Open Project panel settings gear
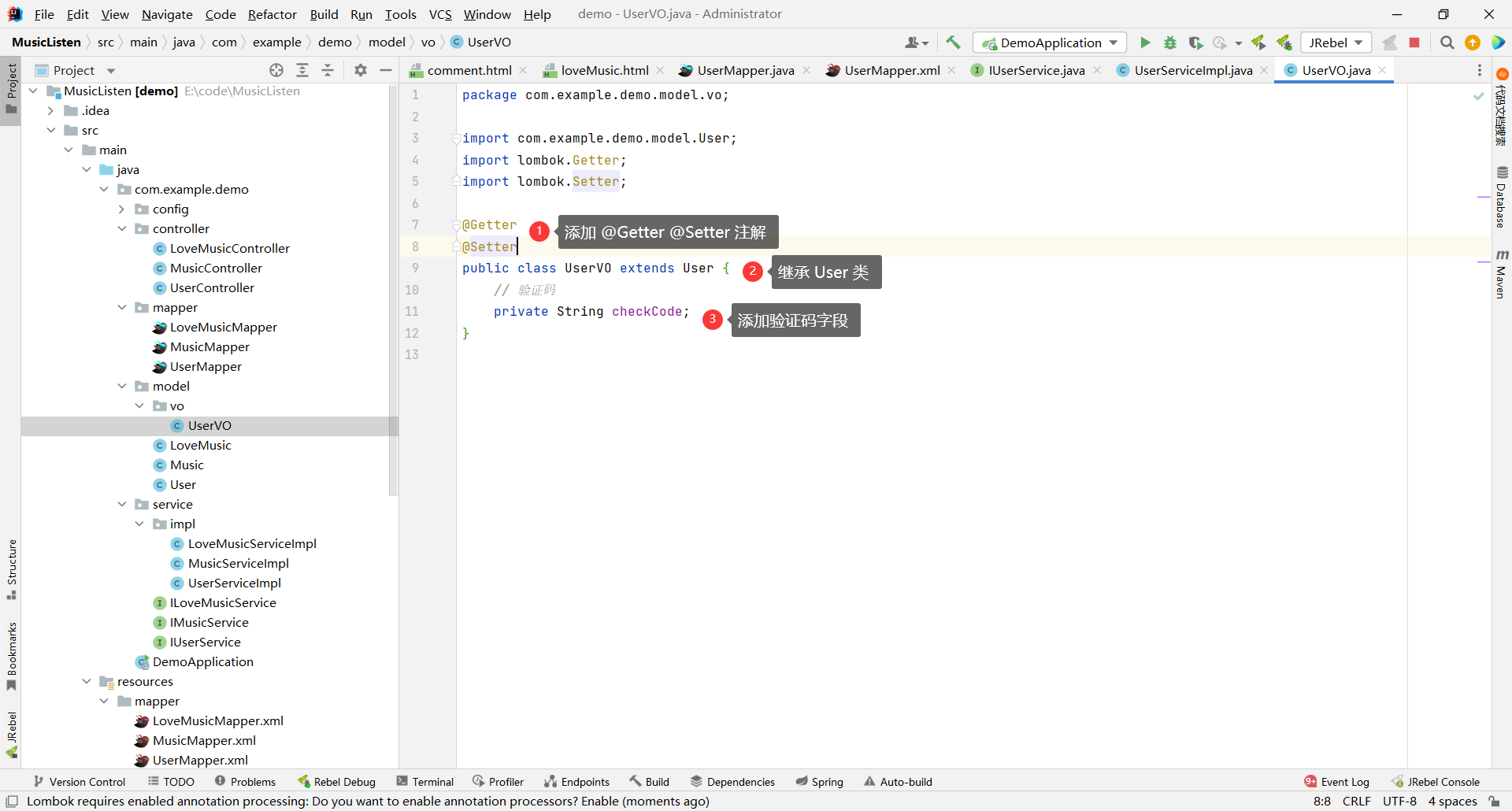This screenshot has width=1512, height=811. [x=361, y=70]
